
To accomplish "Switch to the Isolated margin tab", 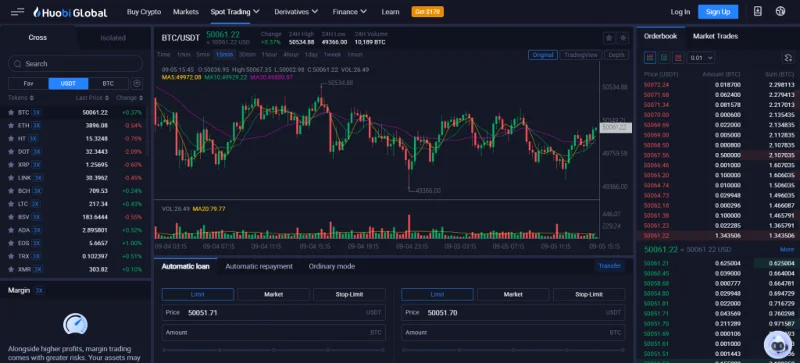I will pos(113,38).
